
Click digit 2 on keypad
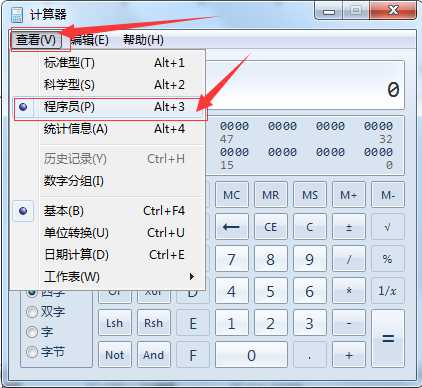(271, 323)
